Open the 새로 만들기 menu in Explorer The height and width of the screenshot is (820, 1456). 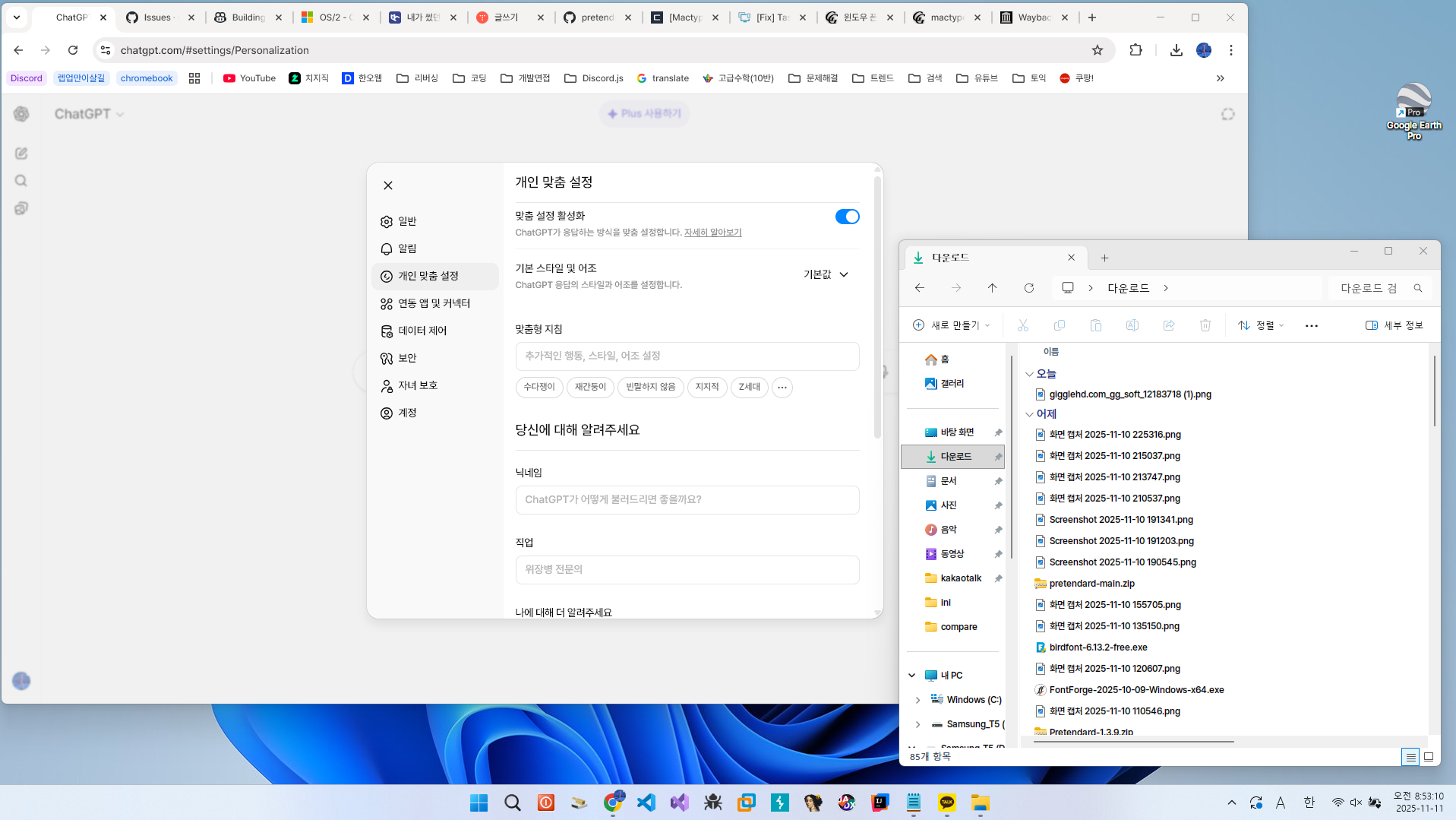tap(952, 325)
